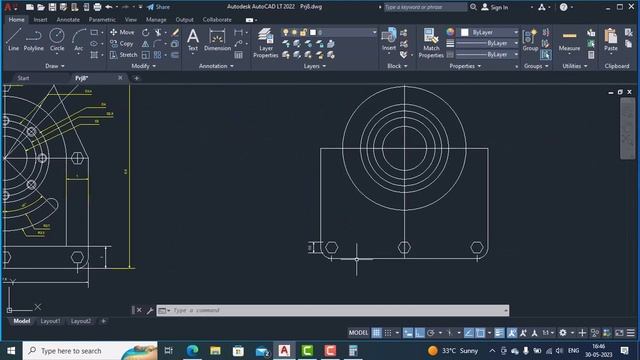The image size is (640, 360).
Task: Click the Save icon in quick access toolbar
Action: 52,7
